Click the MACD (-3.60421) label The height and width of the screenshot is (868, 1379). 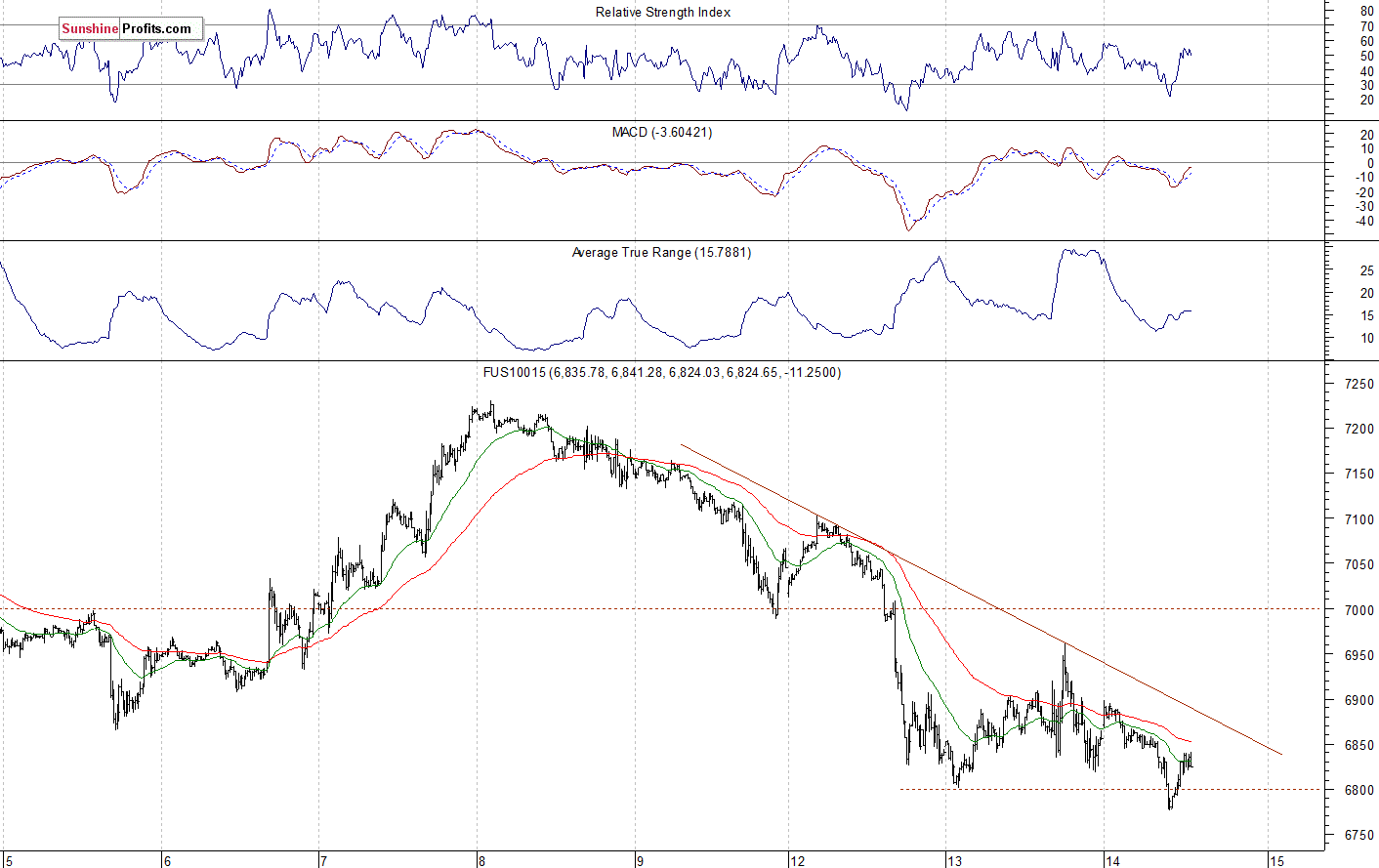[x=662, y=132]
